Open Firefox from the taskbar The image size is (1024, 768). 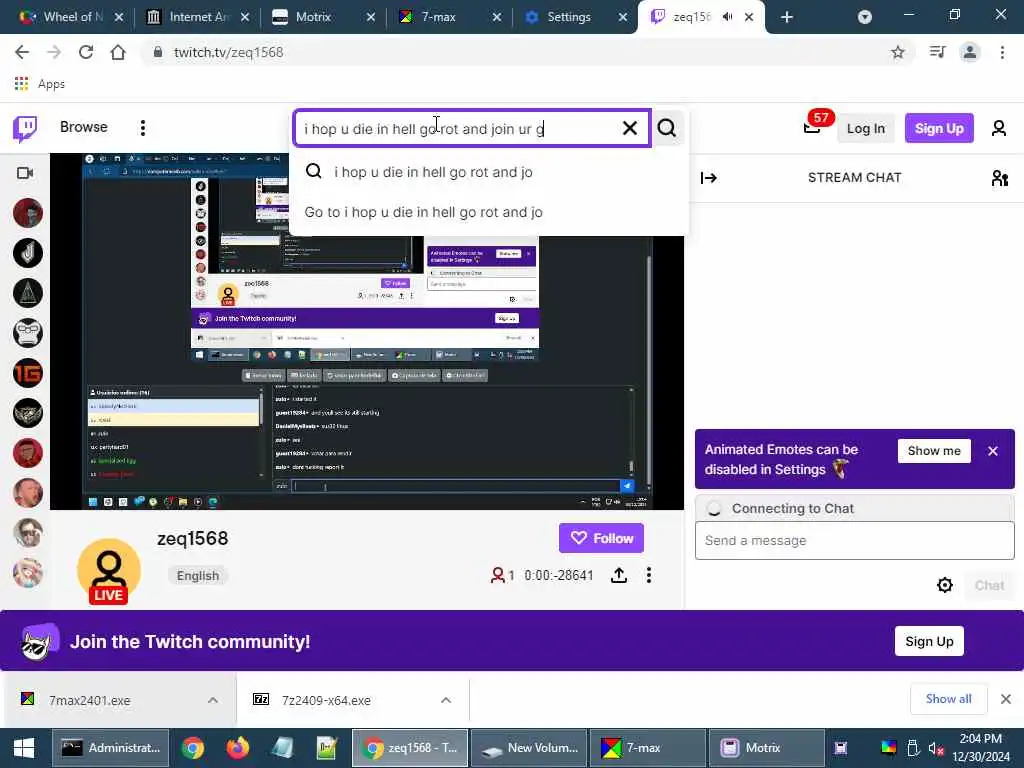238,748
